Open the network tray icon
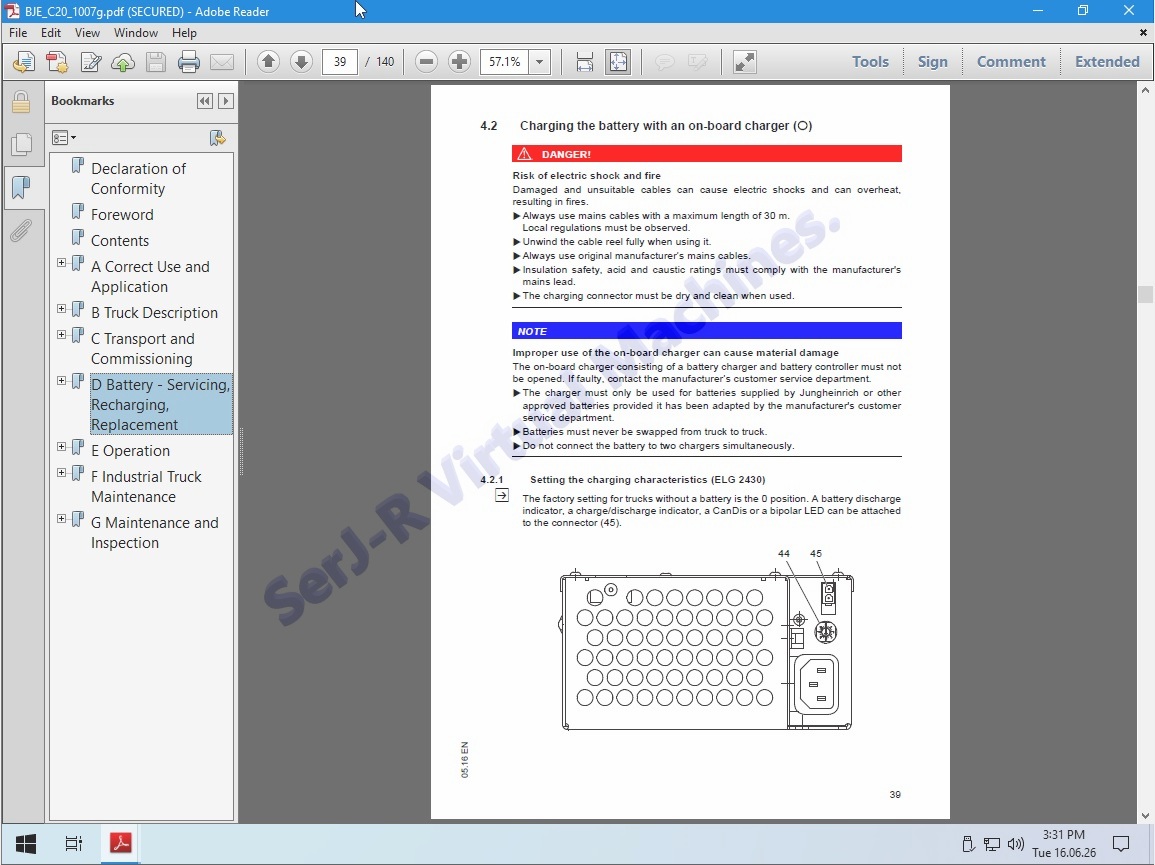Image resolution: width=1155 pixels, height=865 pixels. tap(992, 844)
